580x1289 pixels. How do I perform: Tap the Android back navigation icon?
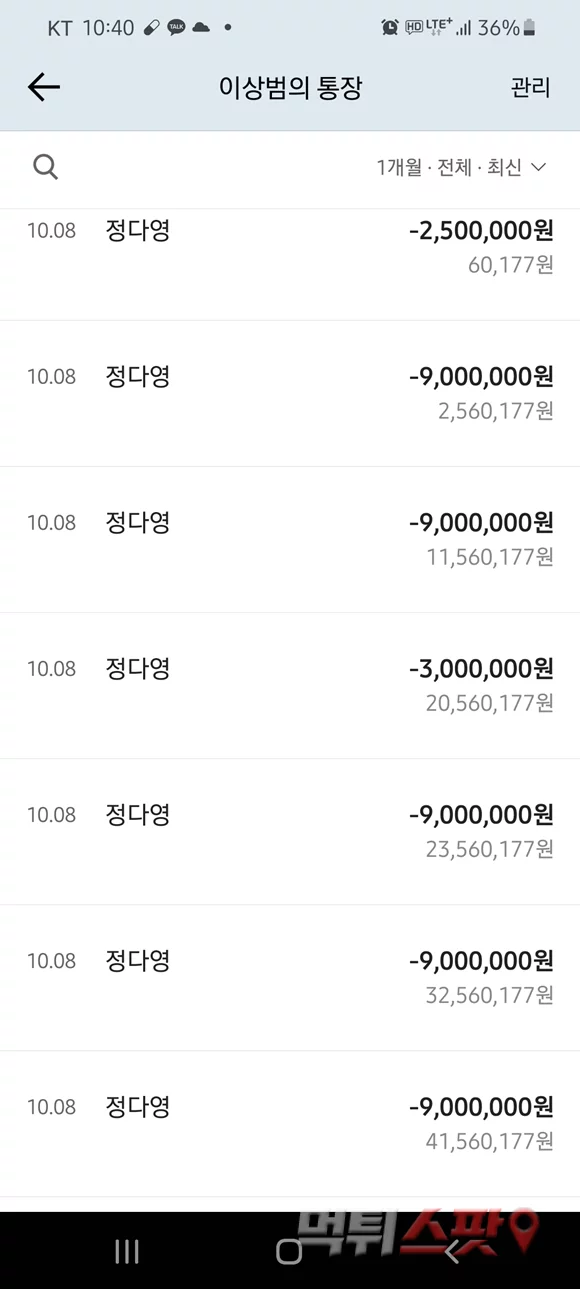[x=452, y=1250]
